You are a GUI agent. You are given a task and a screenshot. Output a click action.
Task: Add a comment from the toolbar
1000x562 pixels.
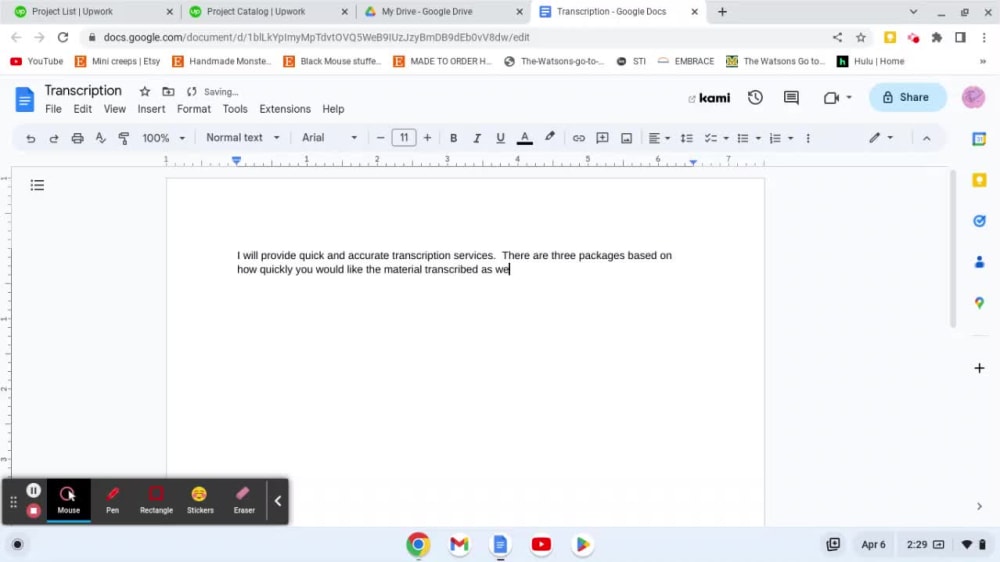coord(602,138)
